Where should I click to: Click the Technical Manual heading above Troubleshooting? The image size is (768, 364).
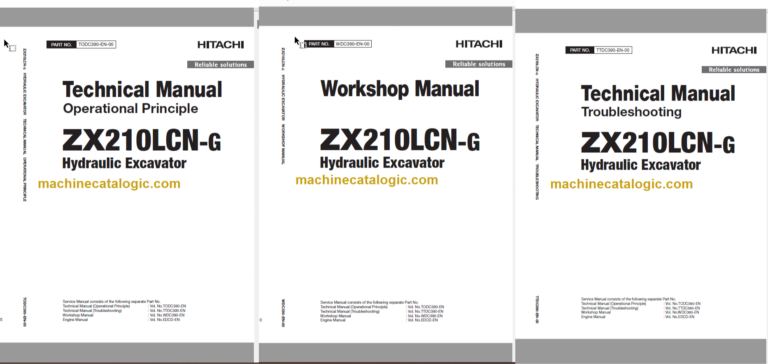(658, 94)
